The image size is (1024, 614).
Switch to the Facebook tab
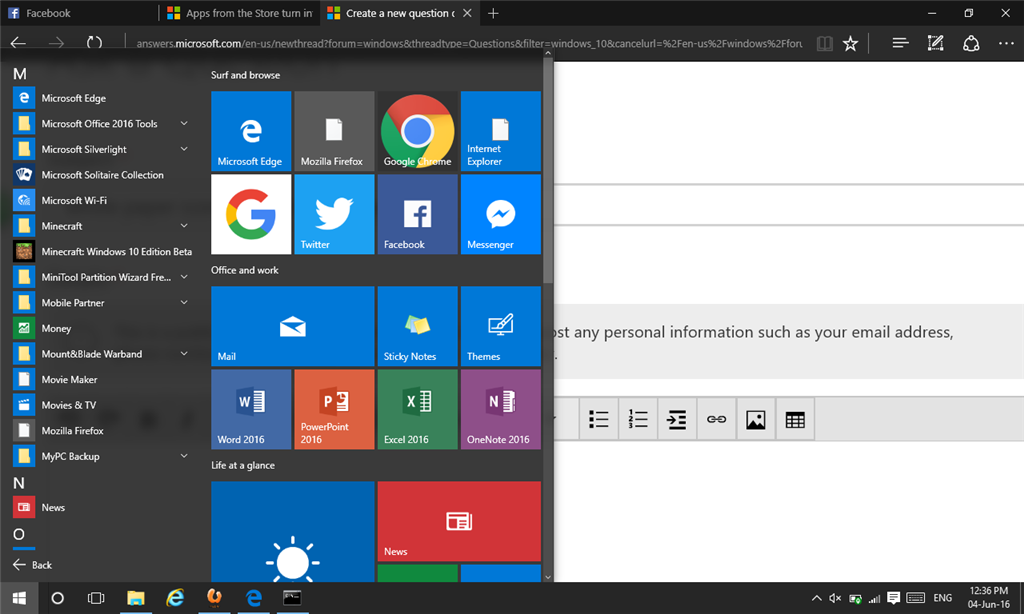[79, 13]
